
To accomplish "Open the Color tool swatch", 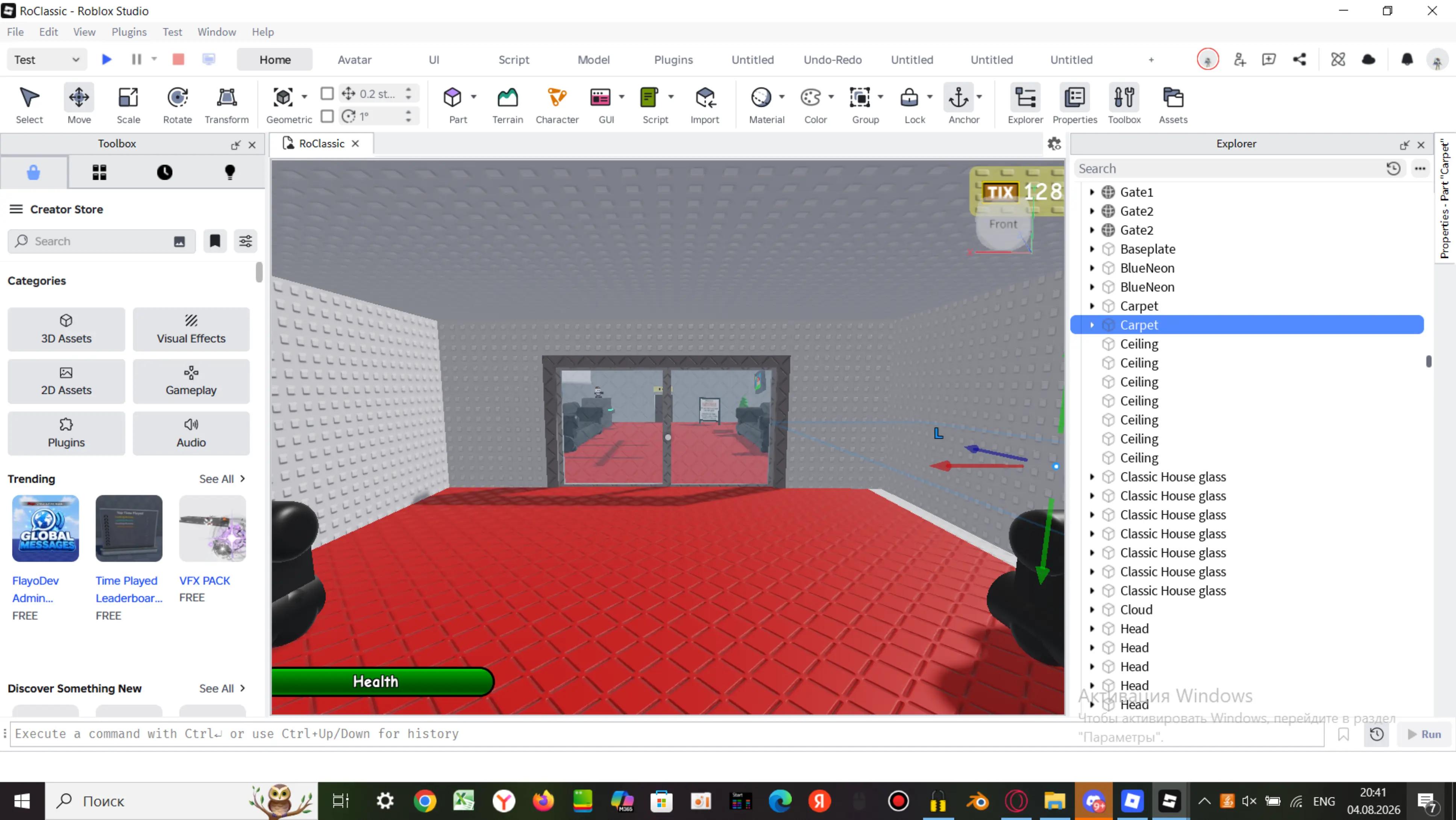I will click(x=810, y=98).
